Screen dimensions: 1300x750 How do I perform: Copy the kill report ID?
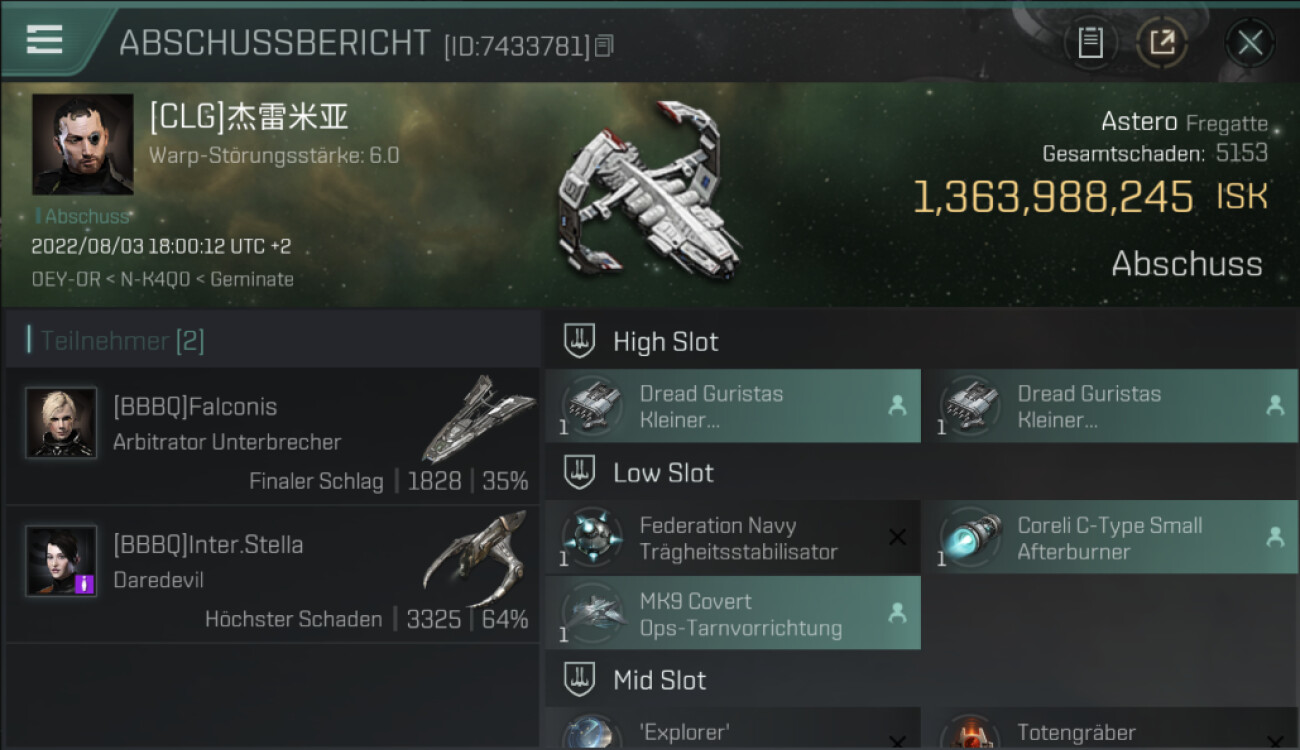(604, 46)
